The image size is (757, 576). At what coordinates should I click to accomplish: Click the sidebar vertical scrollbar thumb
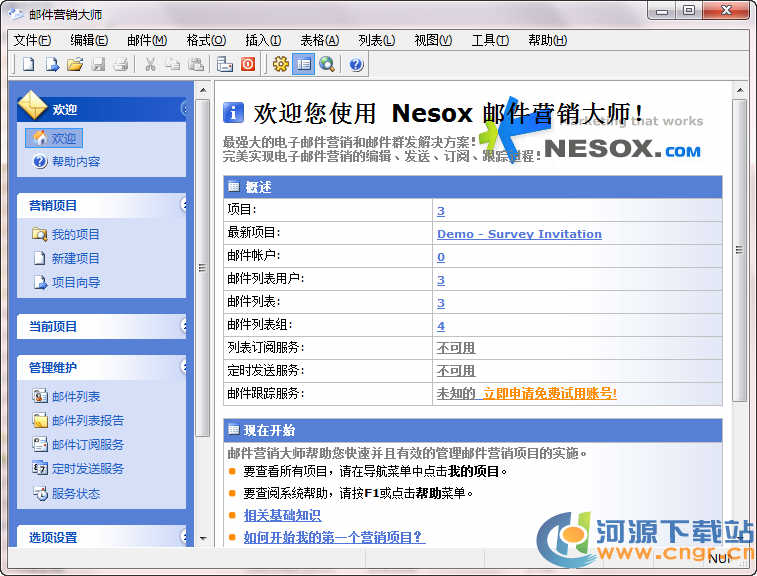click(203, 268)
